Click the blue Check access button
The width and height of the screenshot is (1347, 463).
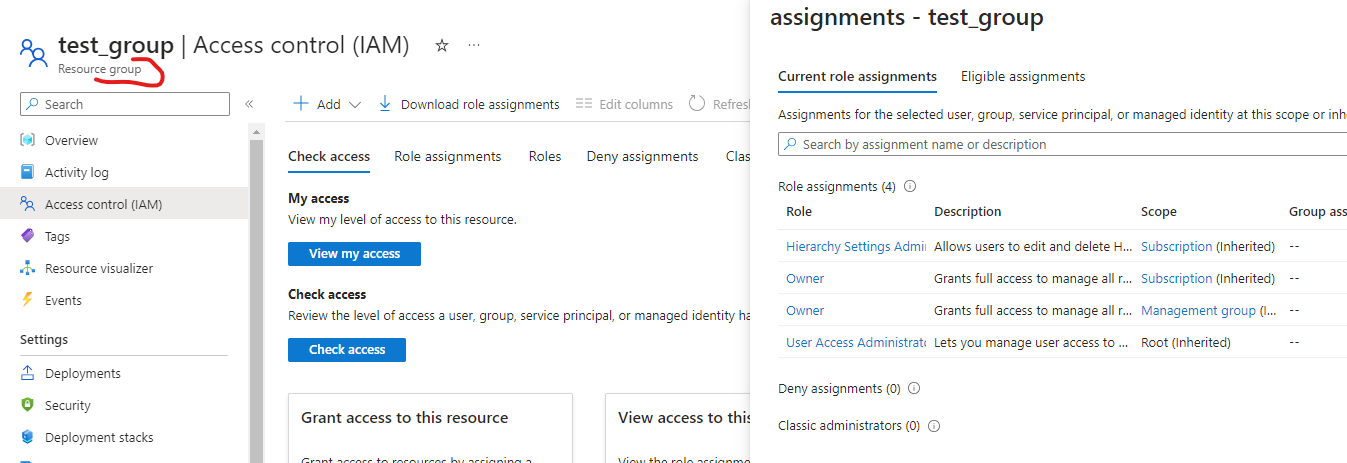tap(346, 350)
